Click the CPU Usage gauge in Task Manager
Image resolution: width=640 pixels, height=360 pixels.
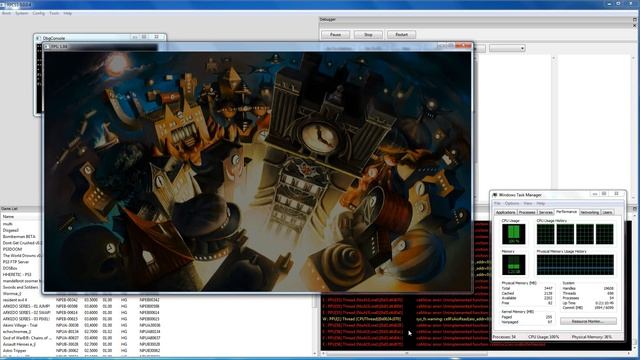513,234
